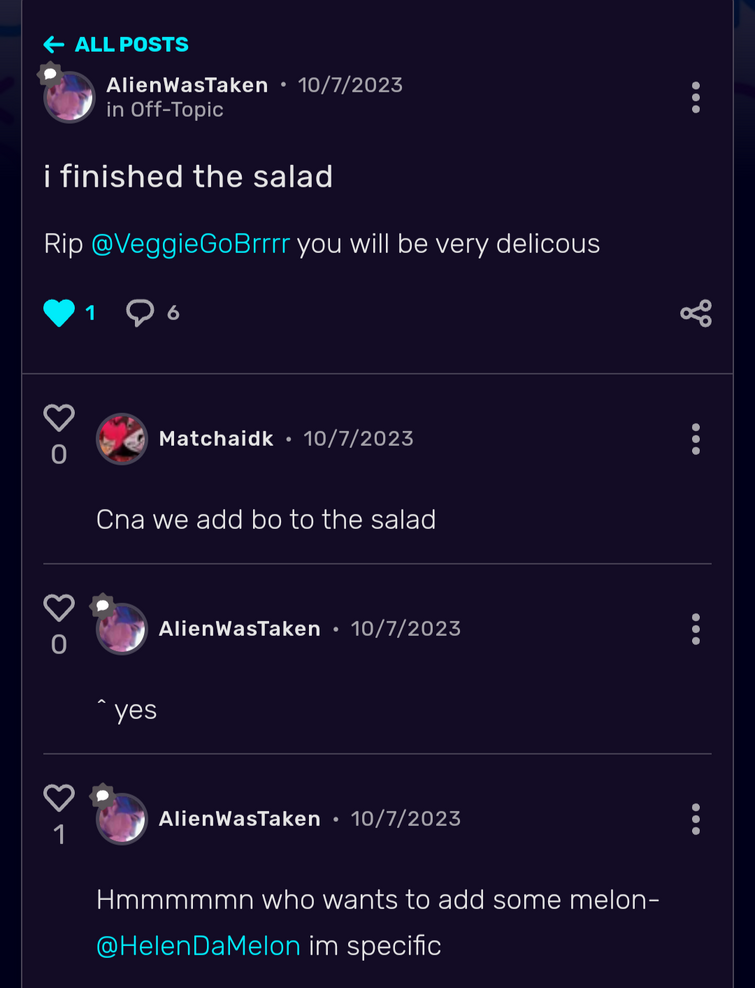755x988 pixels.
Task: Open the @HelenDaMelon mention link
Action: tap(198, 946)
